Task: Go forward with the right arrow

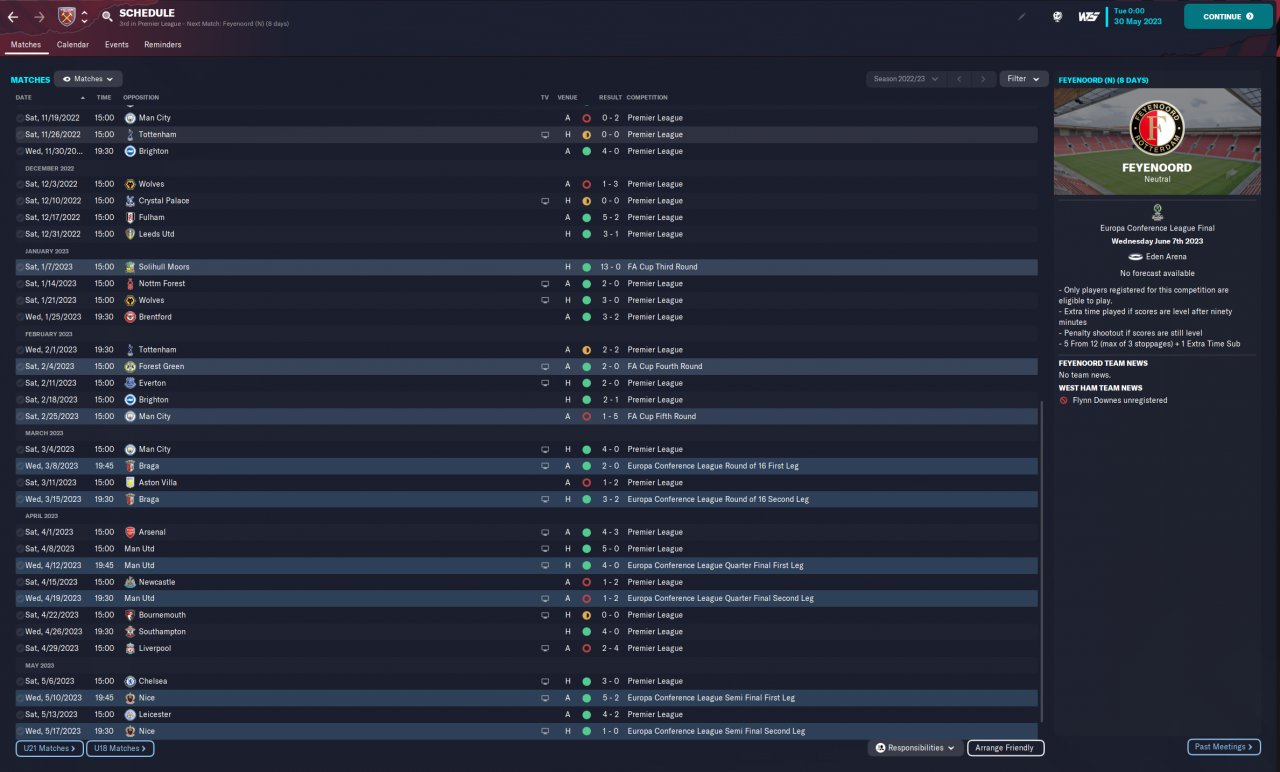Action: tap(39, 17)
